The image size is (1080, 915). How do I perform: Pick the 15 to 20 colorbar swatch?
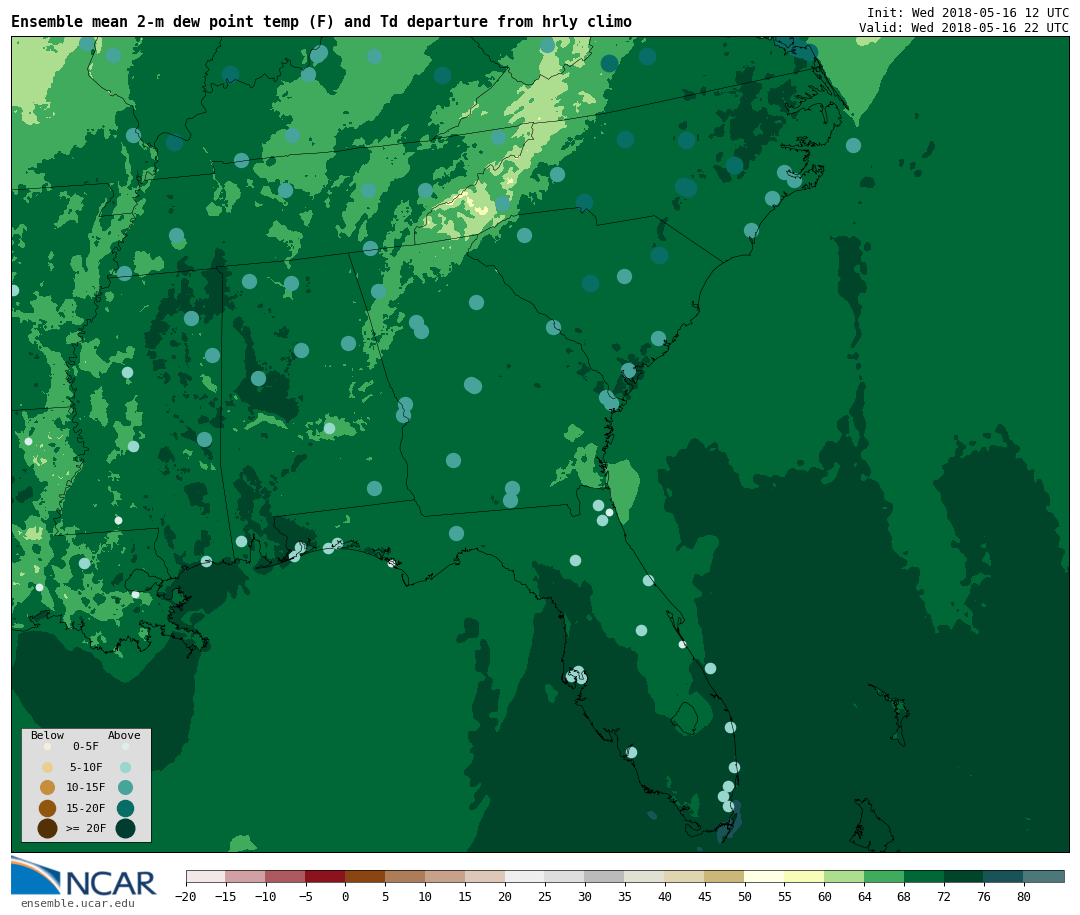(486, 876)
